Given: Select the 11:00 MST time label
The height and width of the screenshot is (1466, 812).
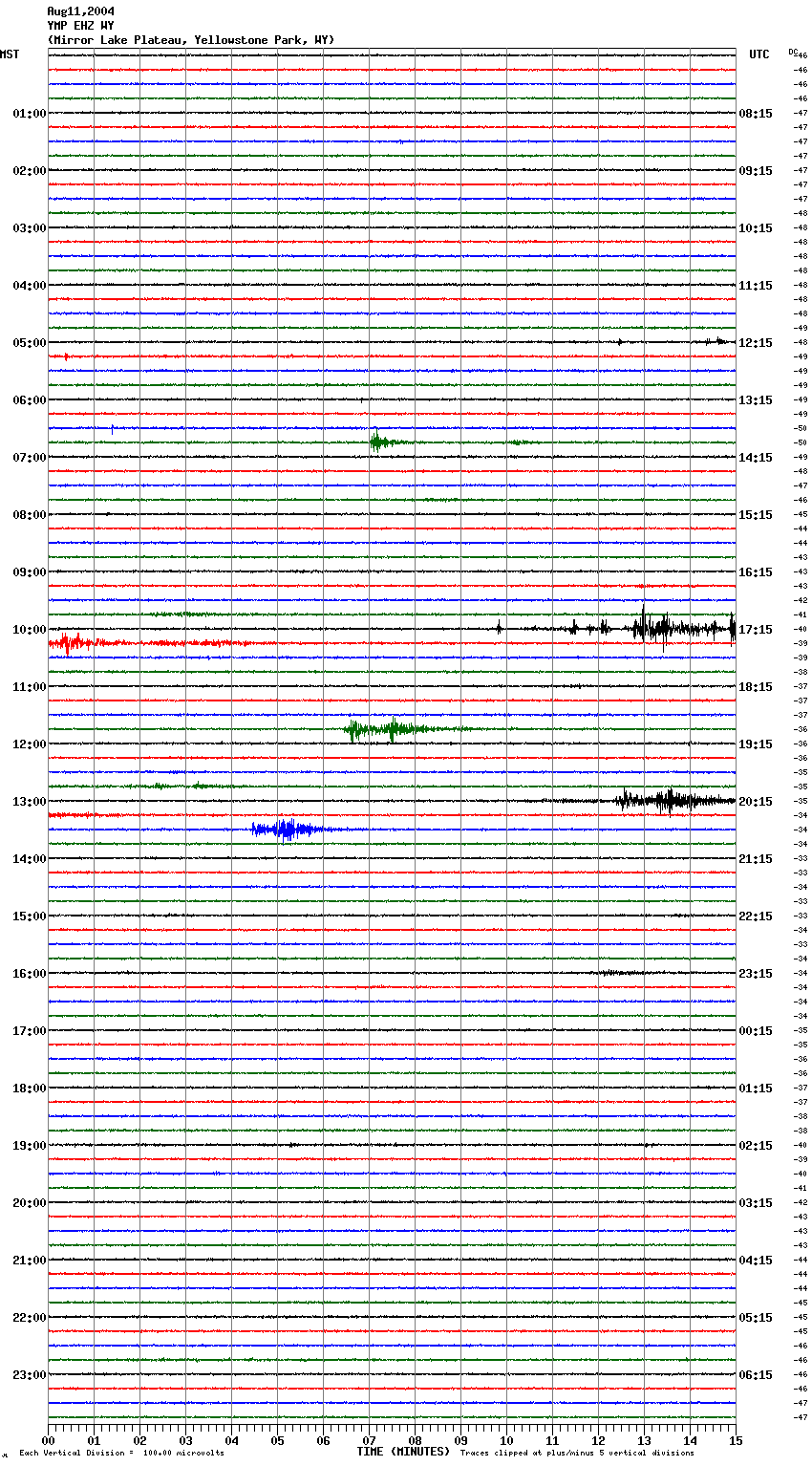Looking at the screenshot, I should (30, 687).
